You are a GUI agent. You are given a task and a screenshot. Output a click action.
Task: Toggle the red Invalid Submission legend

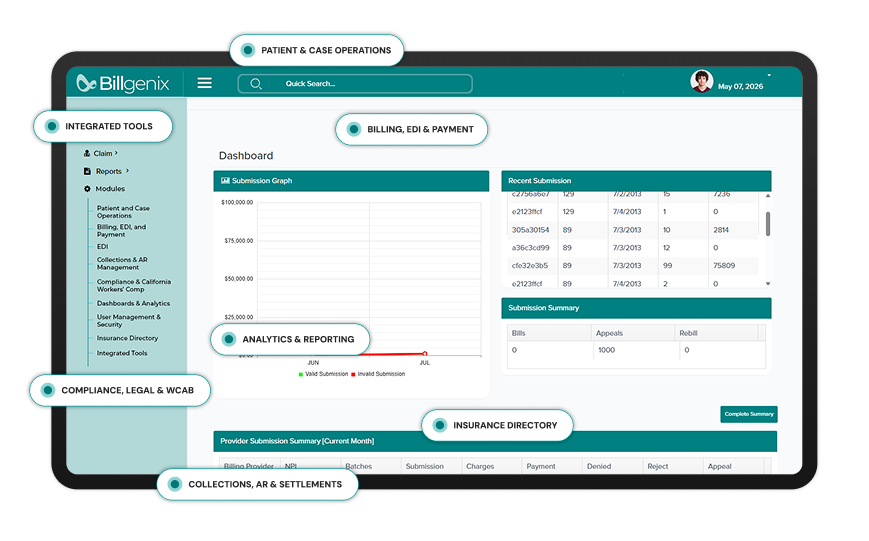378,374
